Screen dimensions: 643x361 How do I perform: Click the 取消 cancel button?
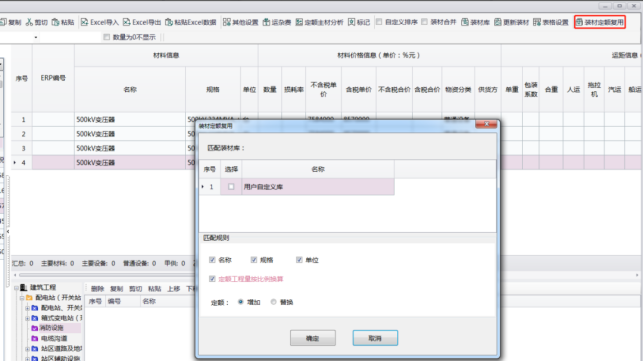[375, 338]
